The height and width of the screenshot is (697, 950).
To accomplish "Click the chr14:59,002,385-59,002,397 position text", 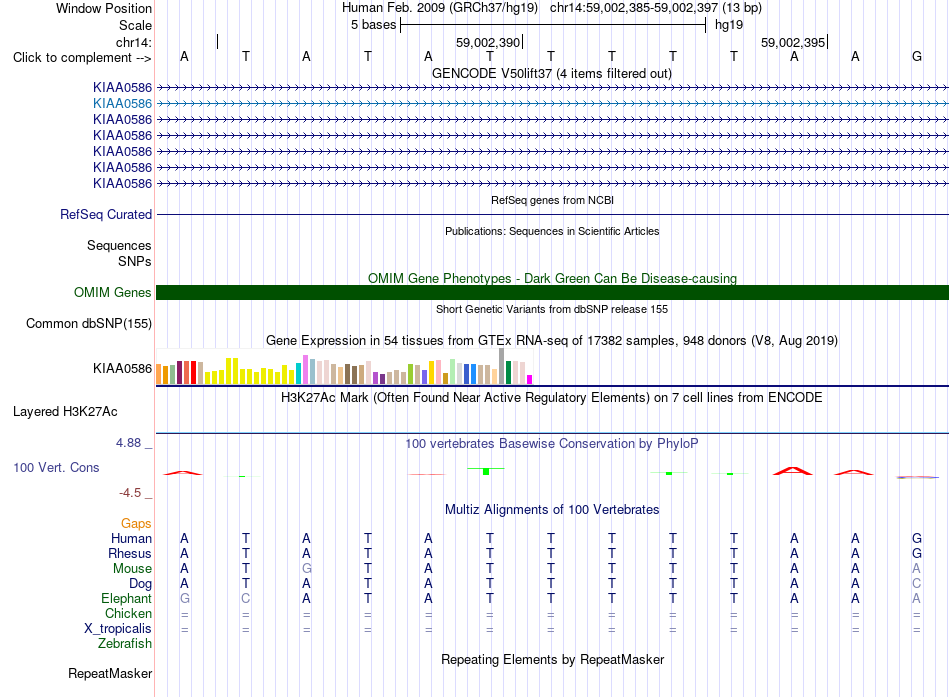I will click(634, 8).
